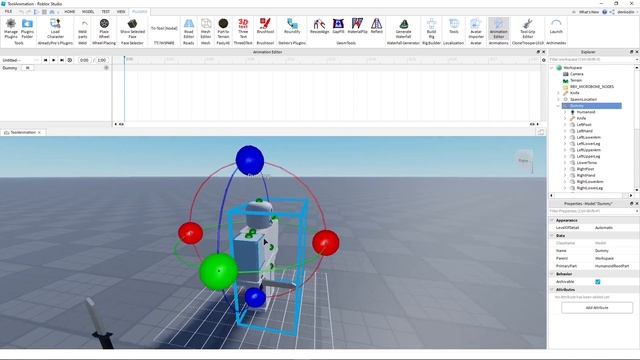Toggle the Animation Editor plugin
The height and width of the screenshot is (360, 640).
pos(498,28)
